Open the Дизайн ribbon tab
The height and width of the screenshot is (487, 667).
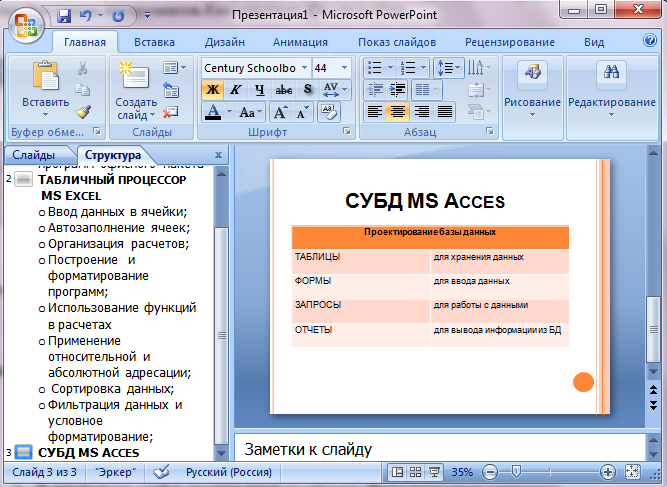coord(225,42)
